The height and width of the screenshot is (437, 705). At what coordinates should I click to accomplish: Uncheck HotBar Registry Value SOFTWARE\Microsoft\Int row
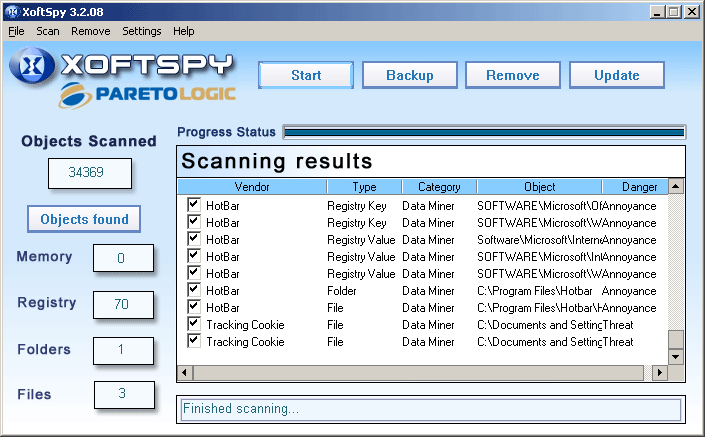(194, 256)
